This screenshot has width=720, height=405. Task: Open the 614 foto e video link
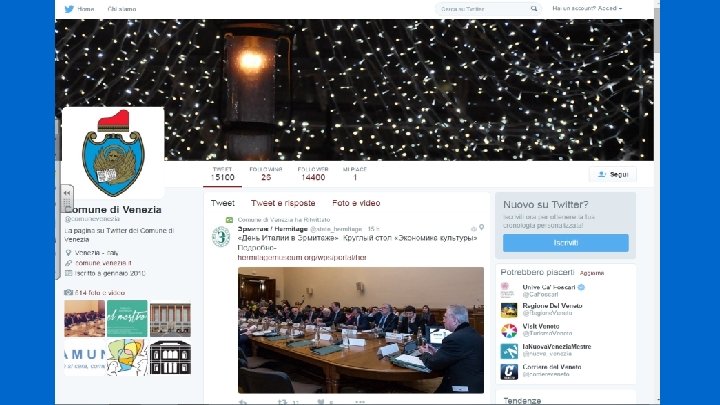(x=100, y=292)
